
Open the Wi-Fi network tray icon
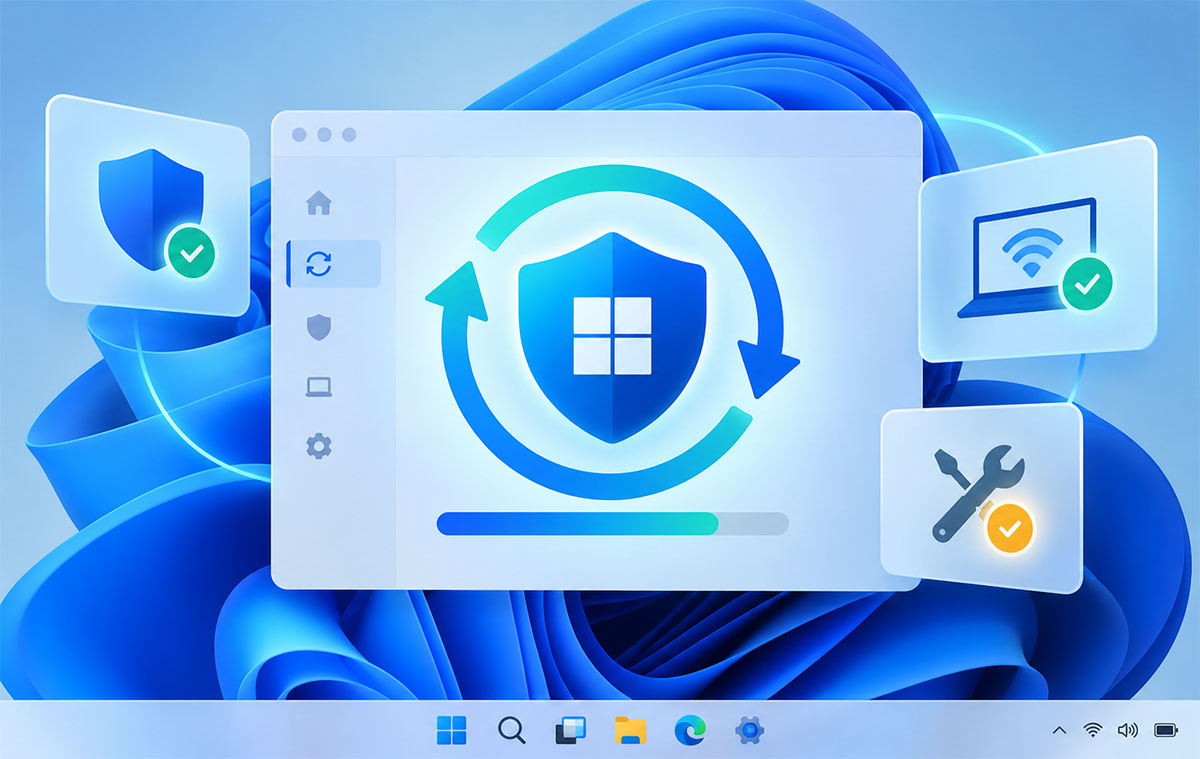point(1093,731)
